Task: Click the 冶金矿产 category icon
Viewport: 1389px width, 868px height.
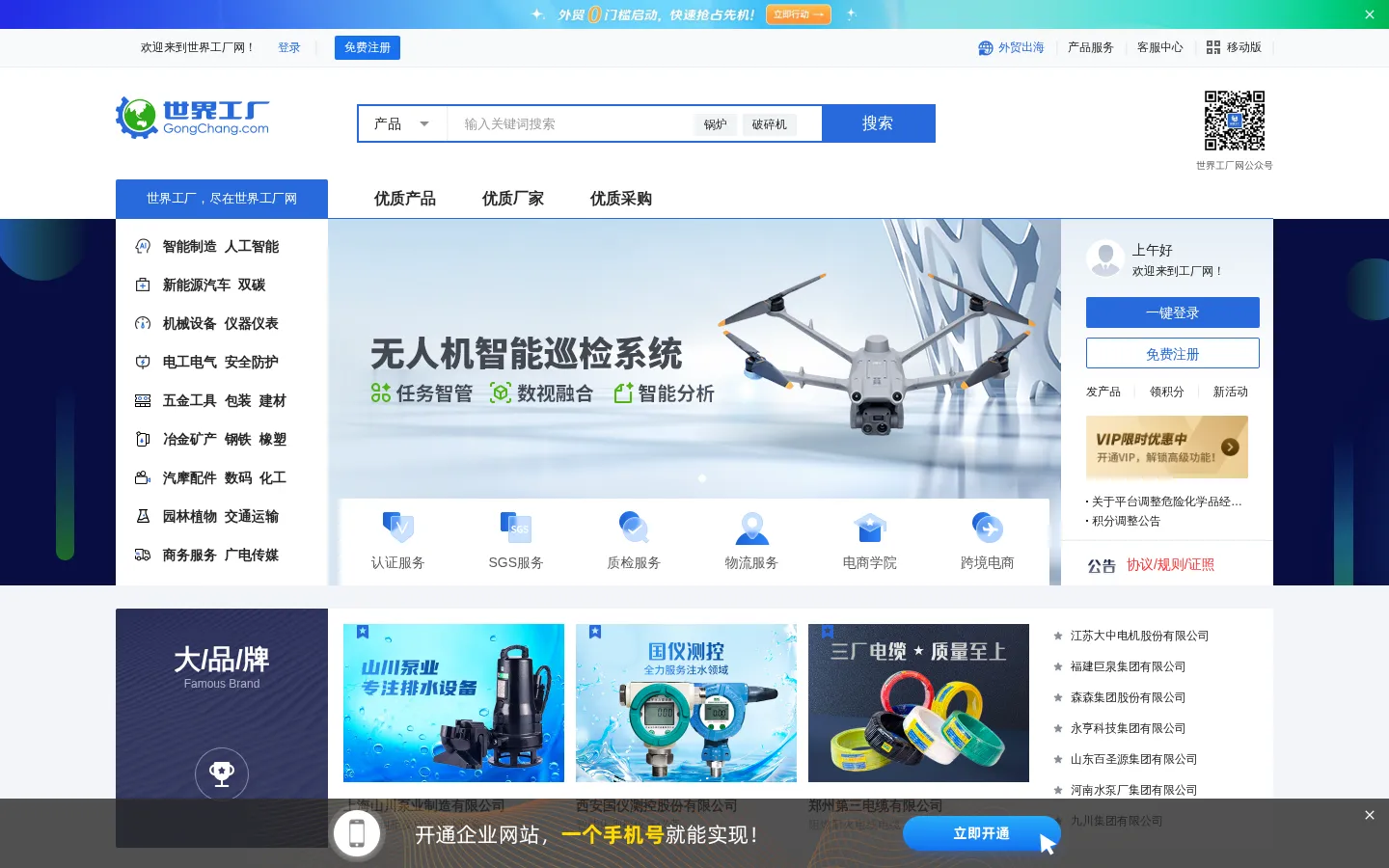Action: click(143, 439)
